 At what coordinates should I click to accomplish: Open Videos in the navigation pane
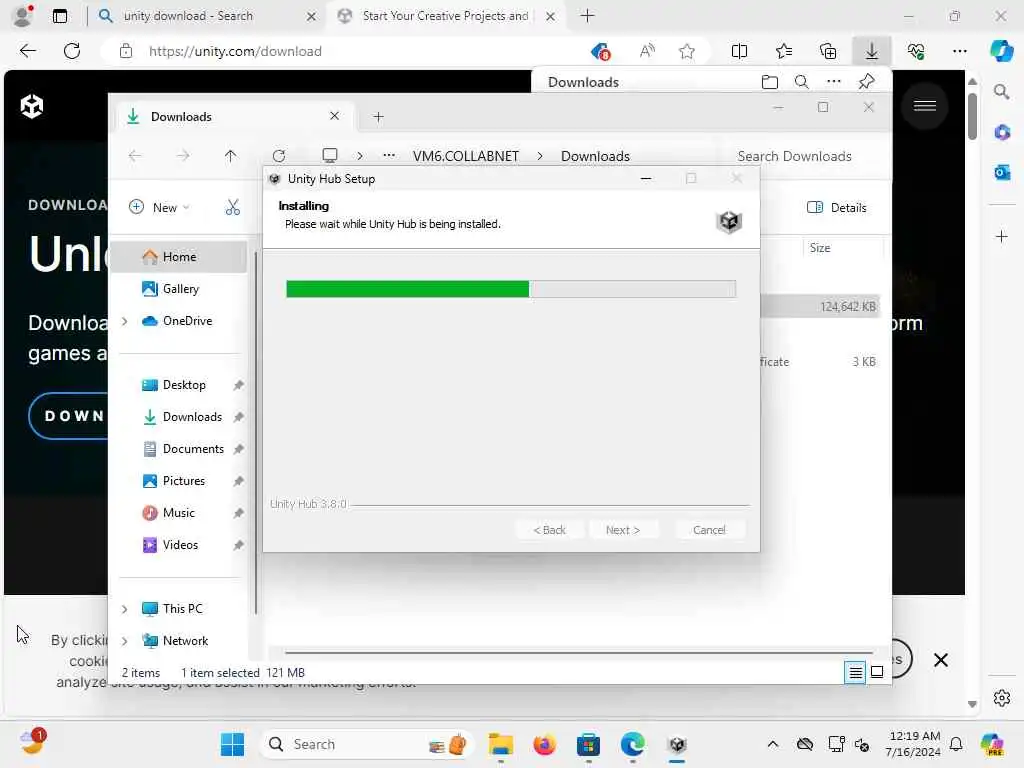(178, 545)
